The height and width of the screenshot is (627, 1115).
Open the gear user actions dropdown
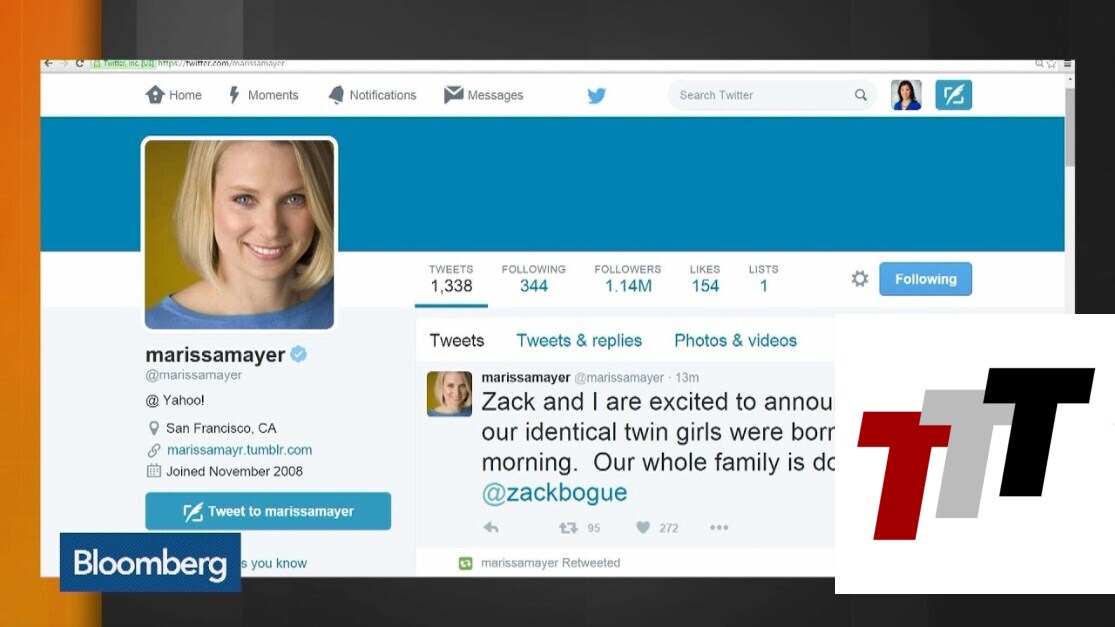pyautogui.click(x=860, y=279)
